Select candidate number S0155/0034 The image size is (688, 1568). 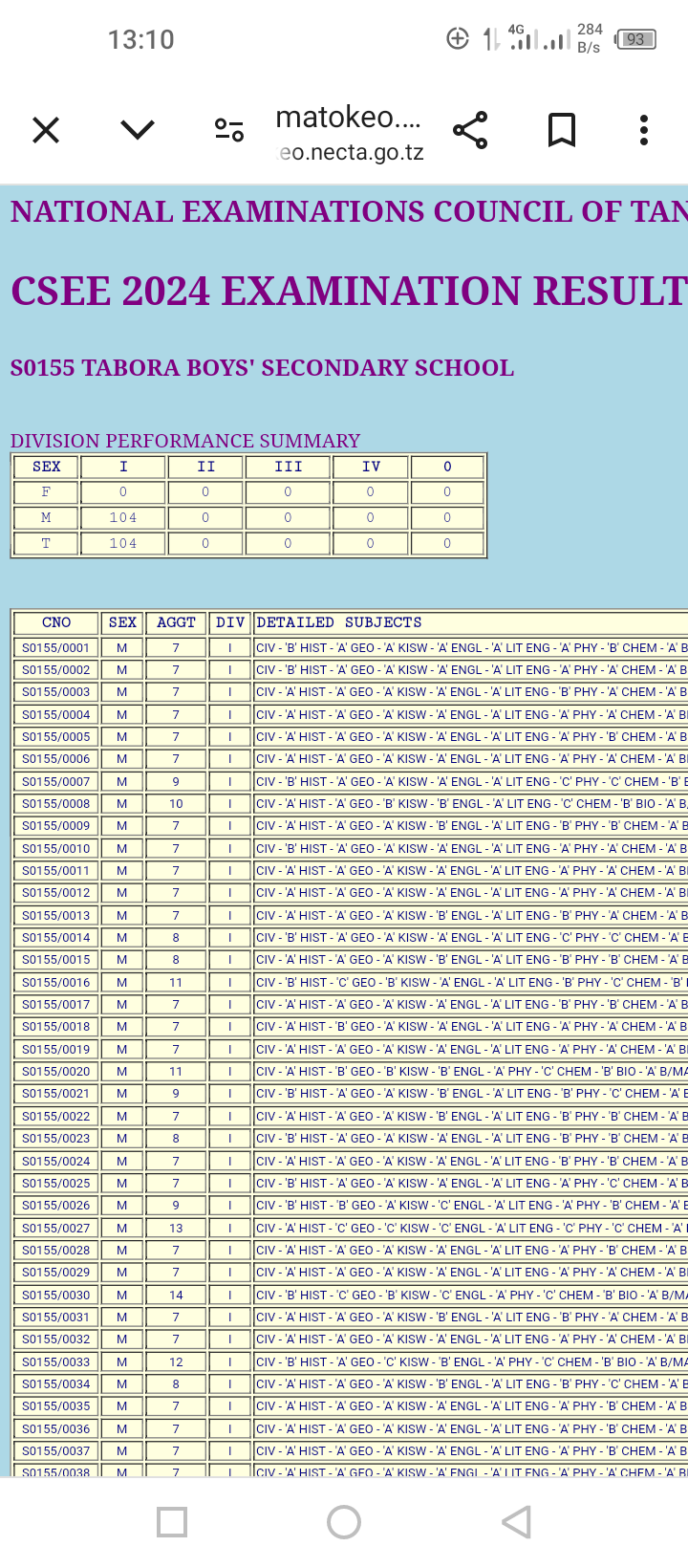(x=56, y=1384)
